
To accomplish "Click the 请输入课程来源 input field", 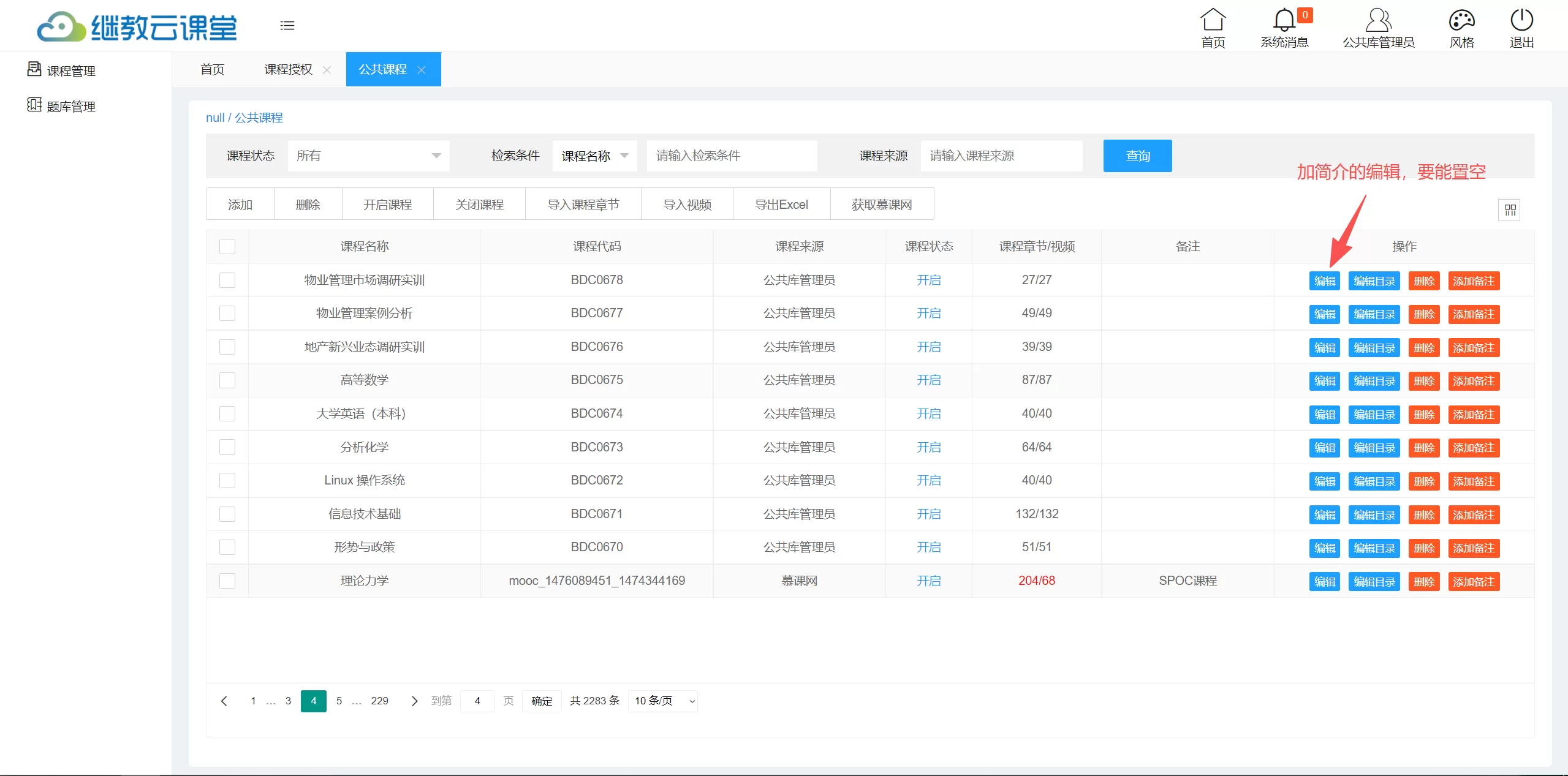I will point(1001,156).
